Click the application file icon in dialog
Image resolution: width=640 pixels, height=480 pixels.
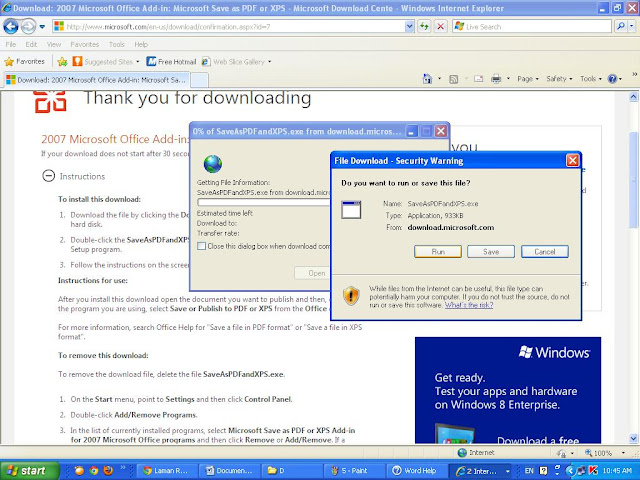click(351, 210)
